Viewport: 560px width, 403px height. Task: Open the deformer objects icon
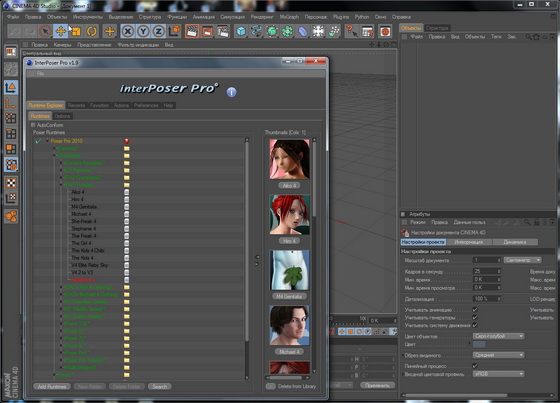(x=302, y=31)
